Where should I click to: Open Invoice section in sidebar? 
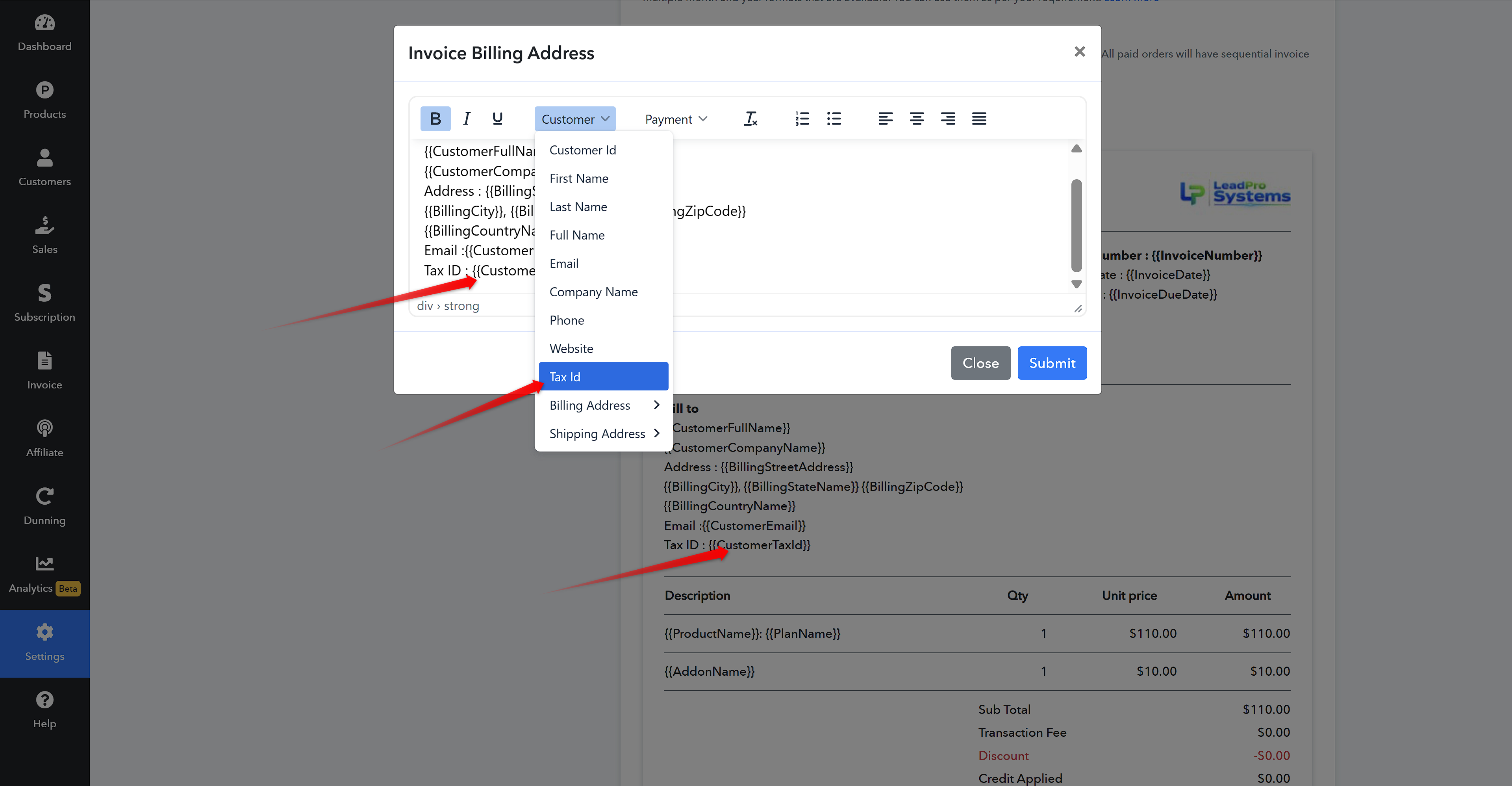44,371
